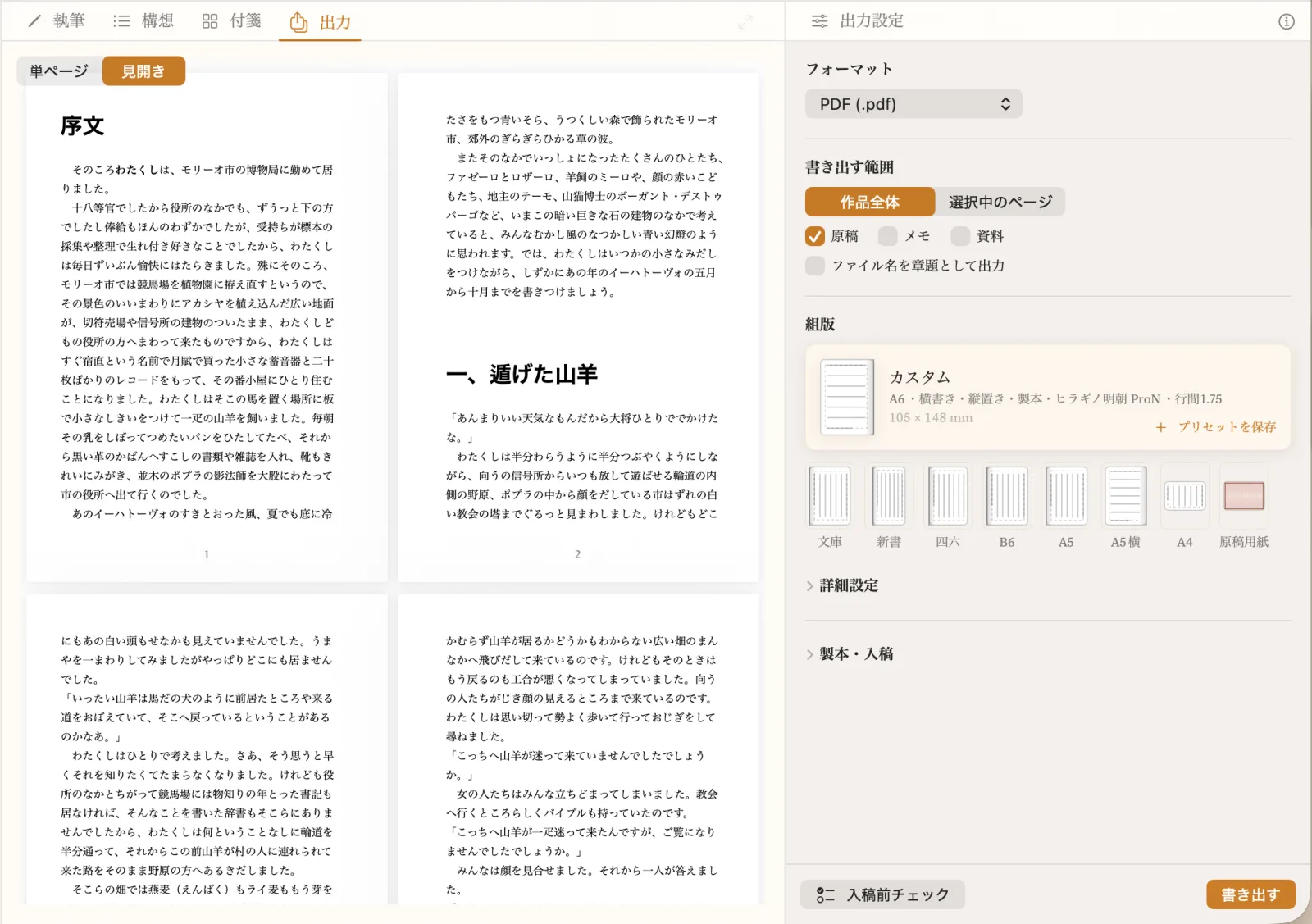Image resolution: width=1312 pixels, height=924 pixels.
Task: Select 選択中のページ export range
Action: 1000,202
